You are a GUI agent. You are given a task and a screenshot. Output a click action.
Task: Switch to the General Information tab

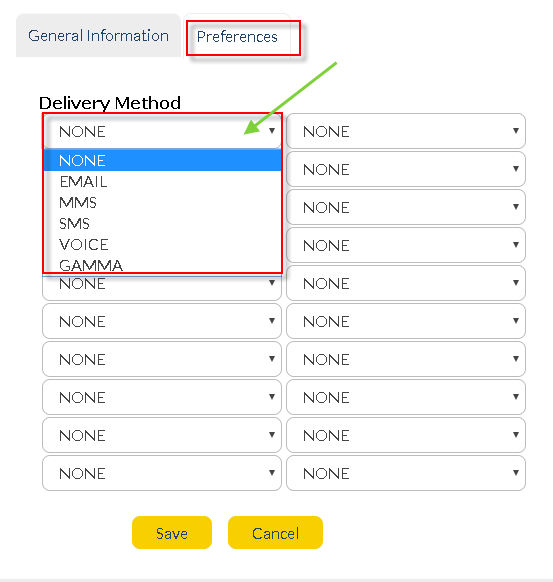[98, 36]
